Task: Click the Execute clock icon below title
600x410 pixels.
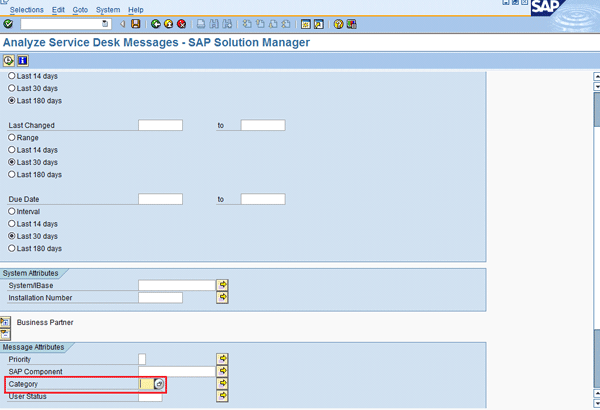Action: pyautogui.click(x=8, y=60)
